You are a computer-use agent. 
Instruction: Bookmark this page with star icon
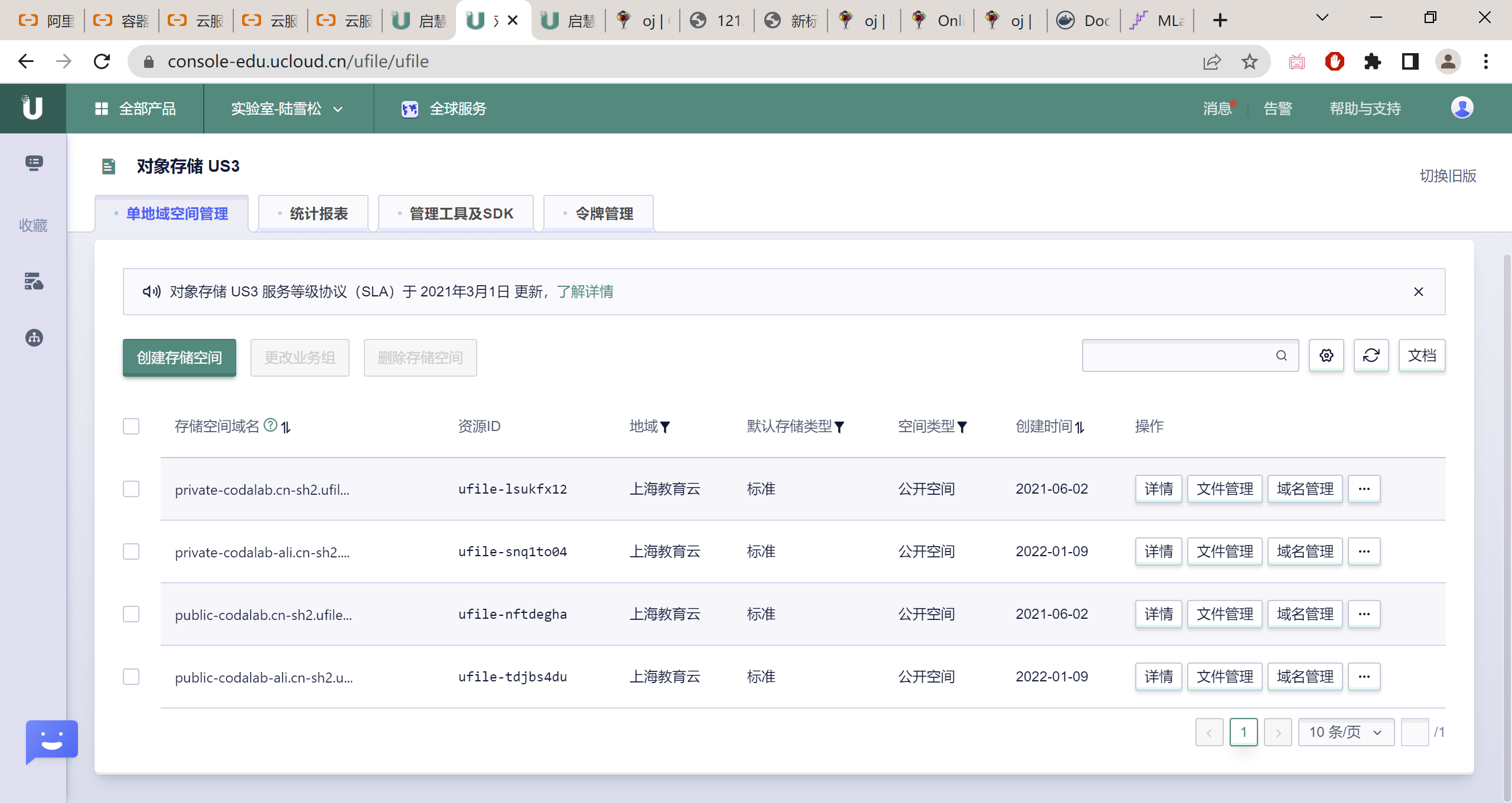coord(1249,61)
